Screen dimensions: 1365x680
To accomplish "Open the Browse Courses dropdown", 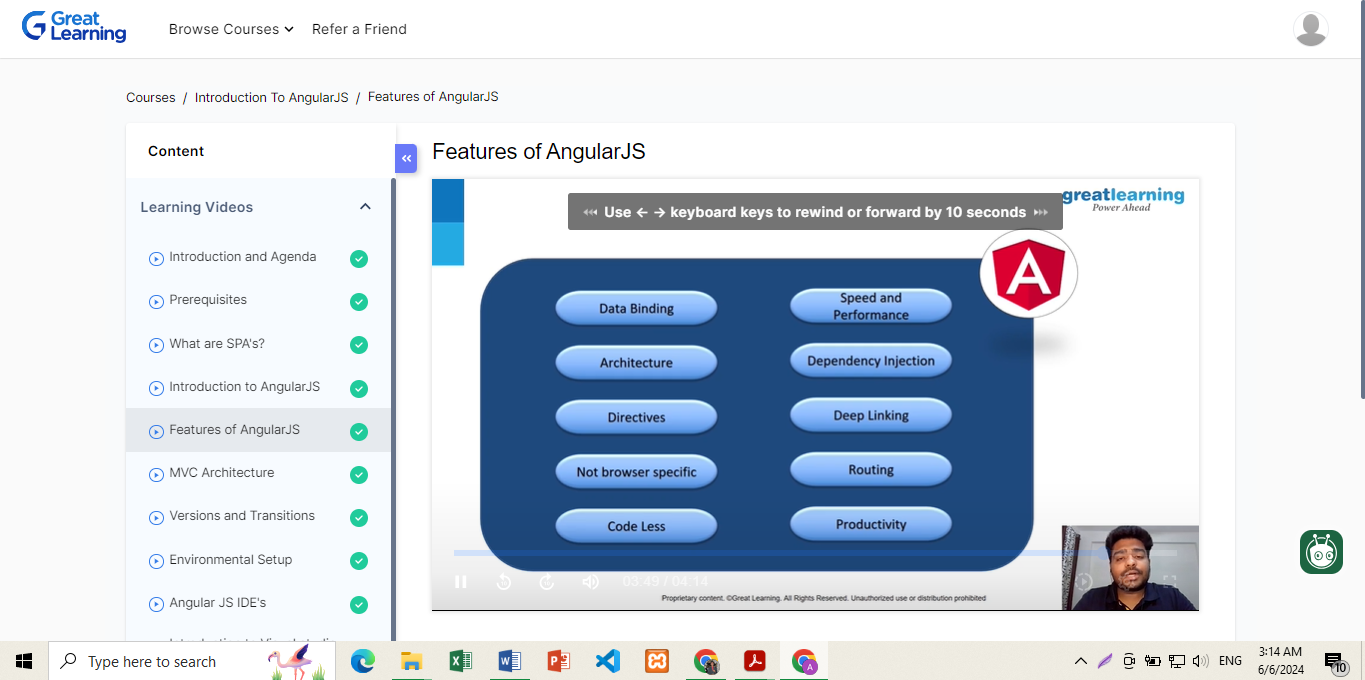I will (231, 29).
